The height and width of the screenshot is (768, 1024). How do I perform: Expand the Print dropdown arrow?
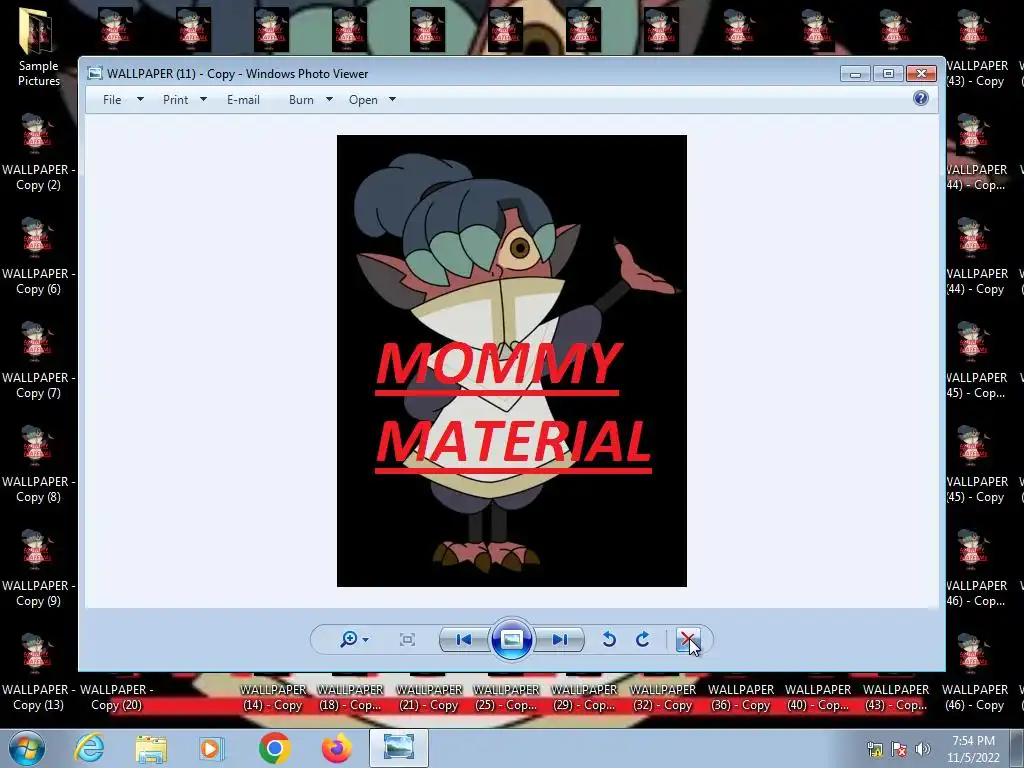(203, 100)
